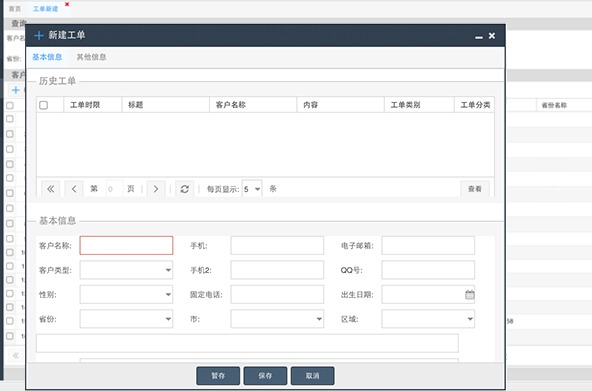Go to next page in history pager
The image size is (592, 391).
tap(156, 189)
